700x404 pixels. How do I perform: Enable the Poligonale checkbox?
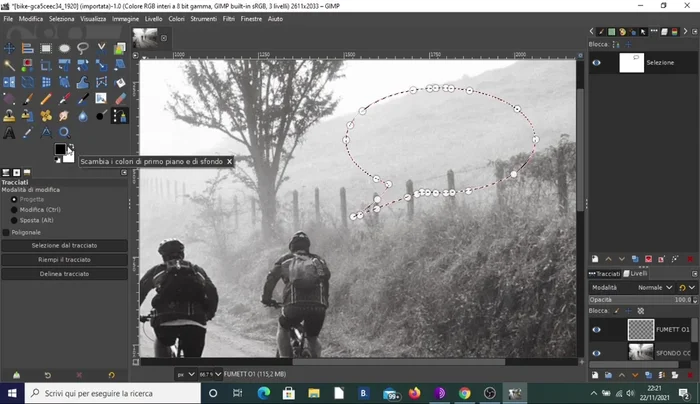7,232
